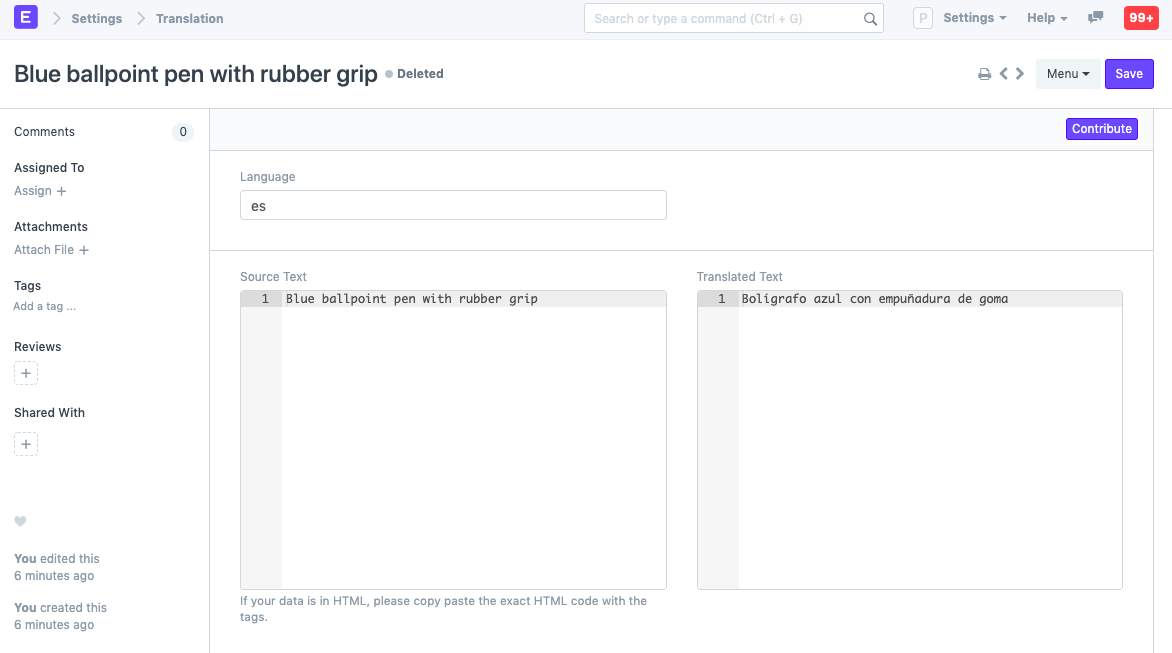Go to next record arrow
This screenshot has width=1172, height=653.
click(x=1020, y=74)
